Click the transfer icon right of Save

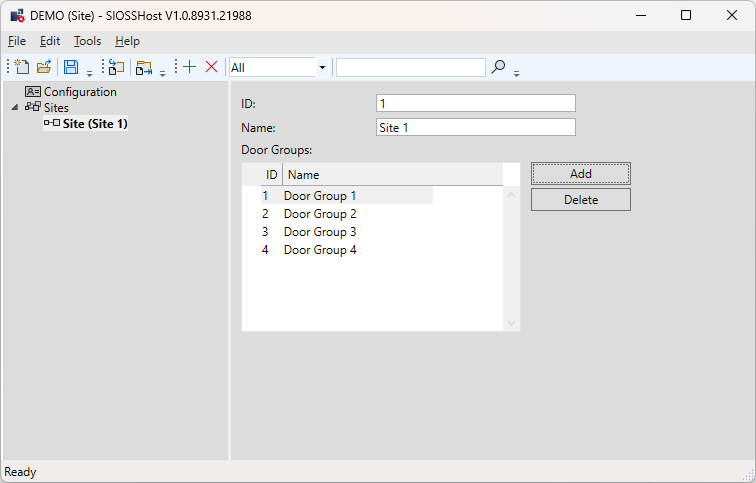click(117, 67)
